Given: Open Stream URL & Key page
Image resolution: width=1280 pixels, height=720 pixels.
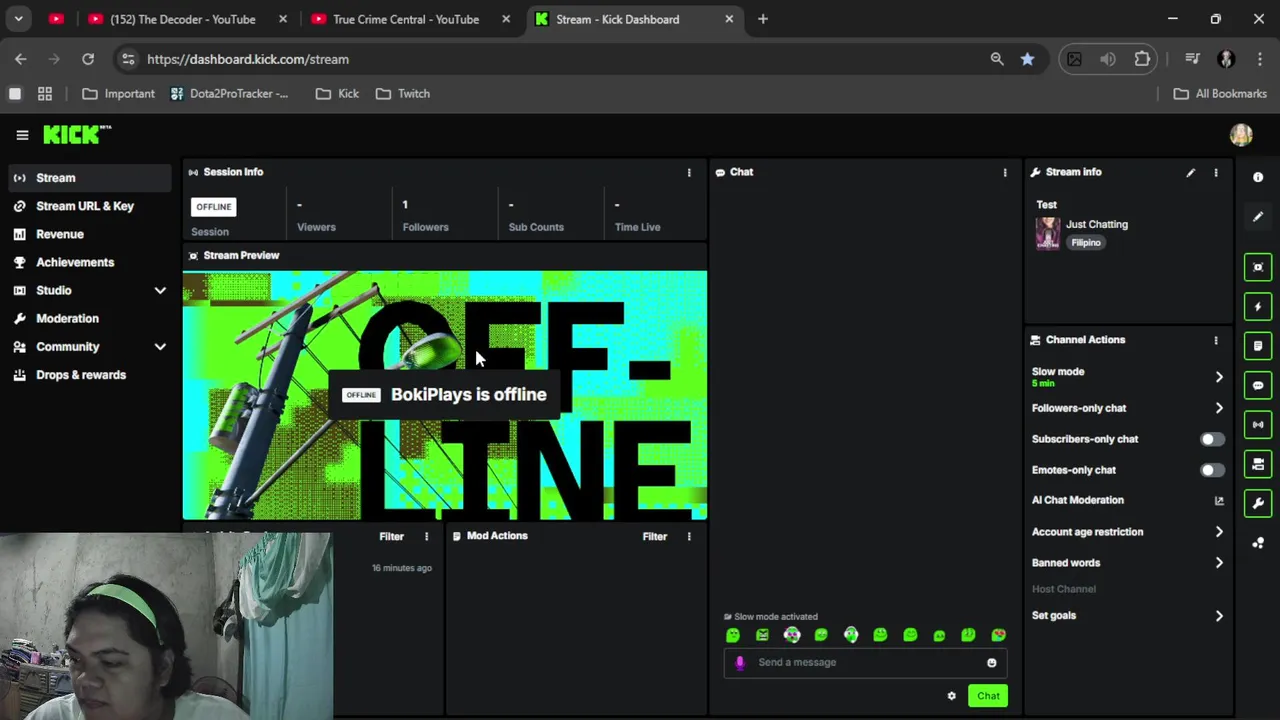Looking at the screenshot, I should click(x=90, y=206).
